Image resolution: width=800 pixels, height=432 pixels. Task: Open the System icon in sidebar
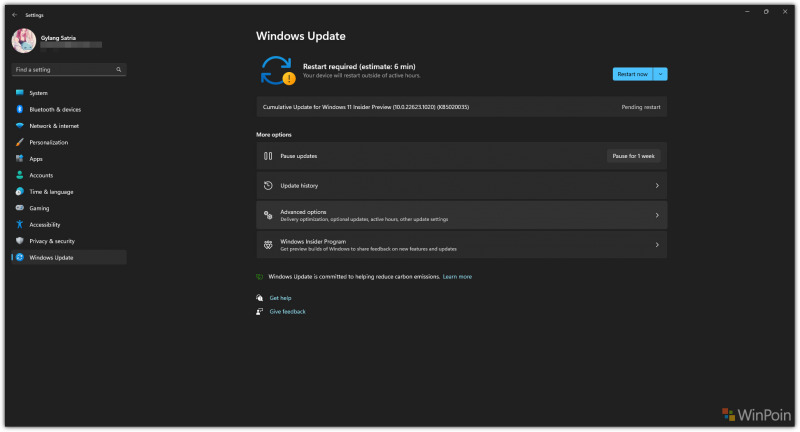click(x=19, y=93)
